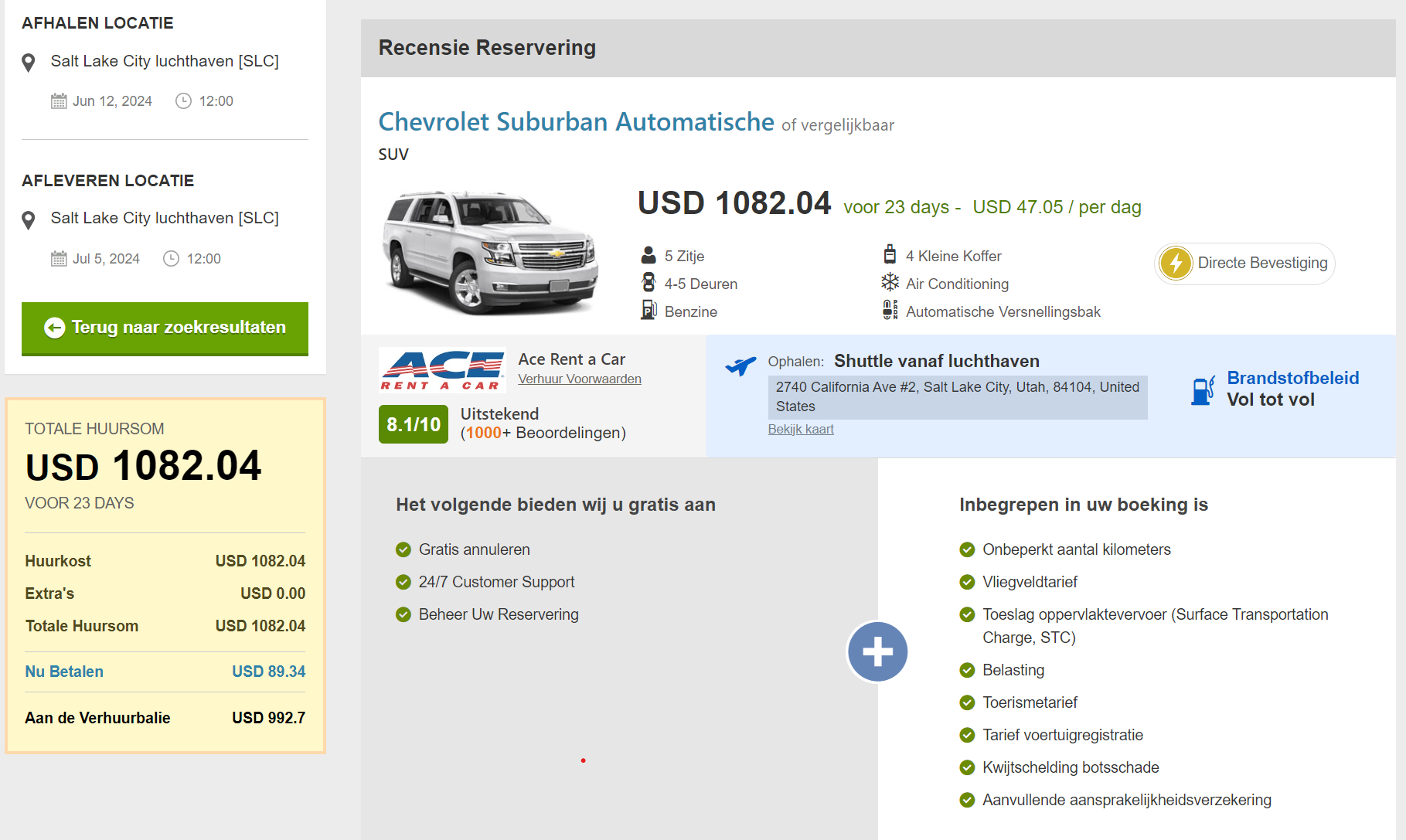Open the Verhuur Voorwaarden link
Image resolution: width=1406 pixels, height=840 pixels.
click(x=579, y=379)
